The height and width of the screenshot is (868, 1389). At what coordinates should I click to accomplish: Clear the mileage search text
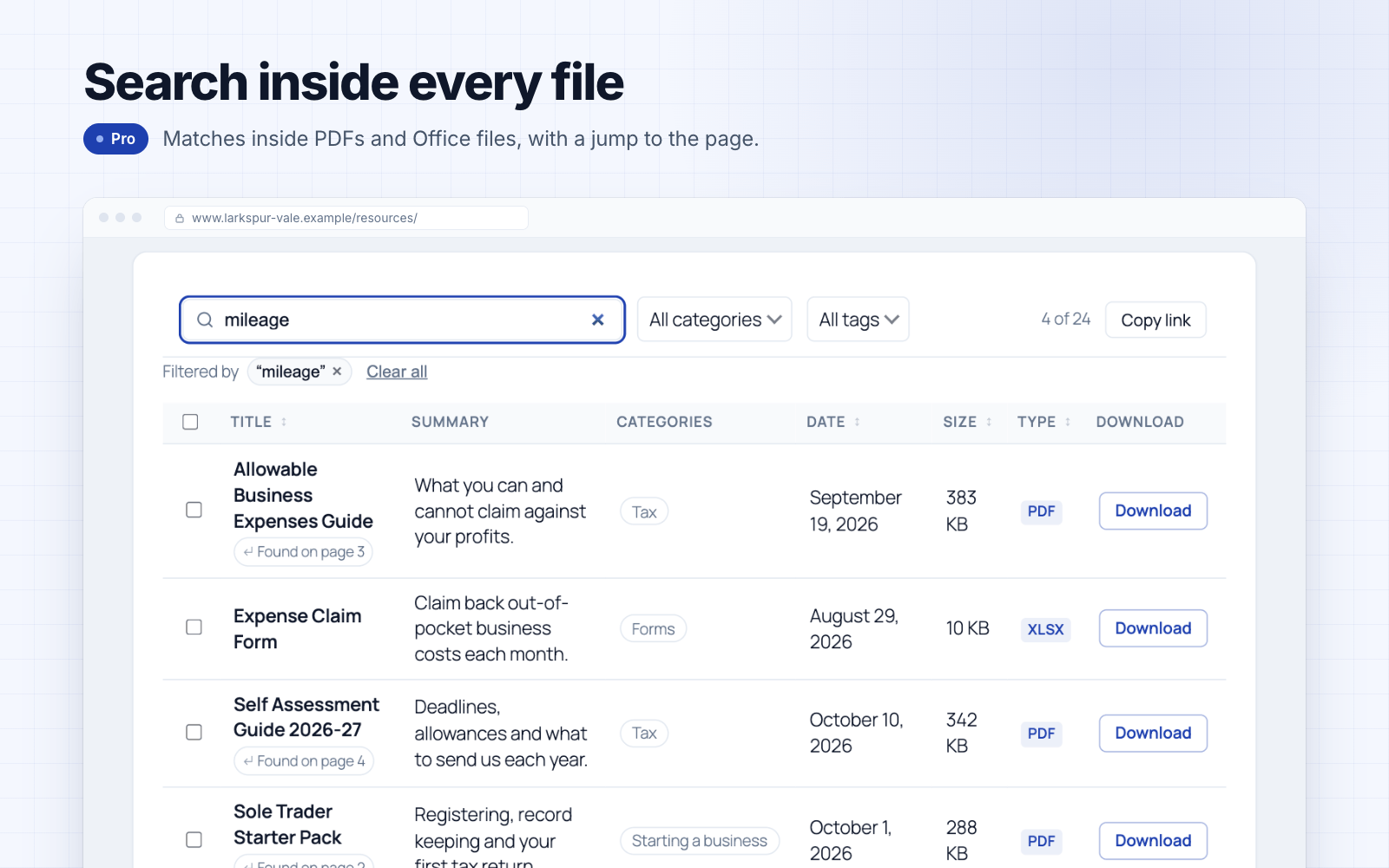point(598,320)
